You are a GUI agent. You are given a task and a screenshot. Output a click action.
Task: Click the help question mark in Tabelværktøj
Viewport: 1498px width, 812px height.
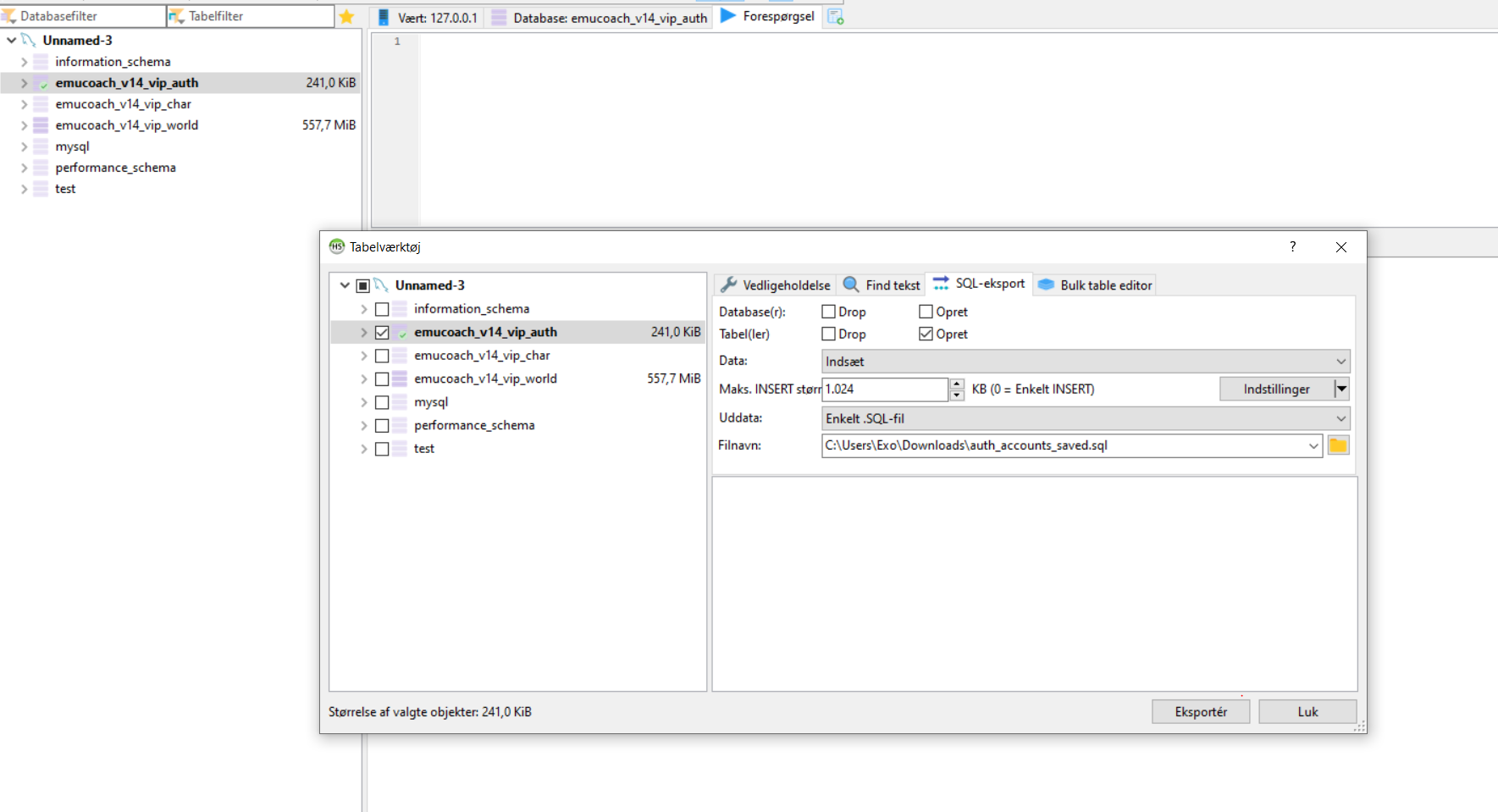tap(1292, 246)
